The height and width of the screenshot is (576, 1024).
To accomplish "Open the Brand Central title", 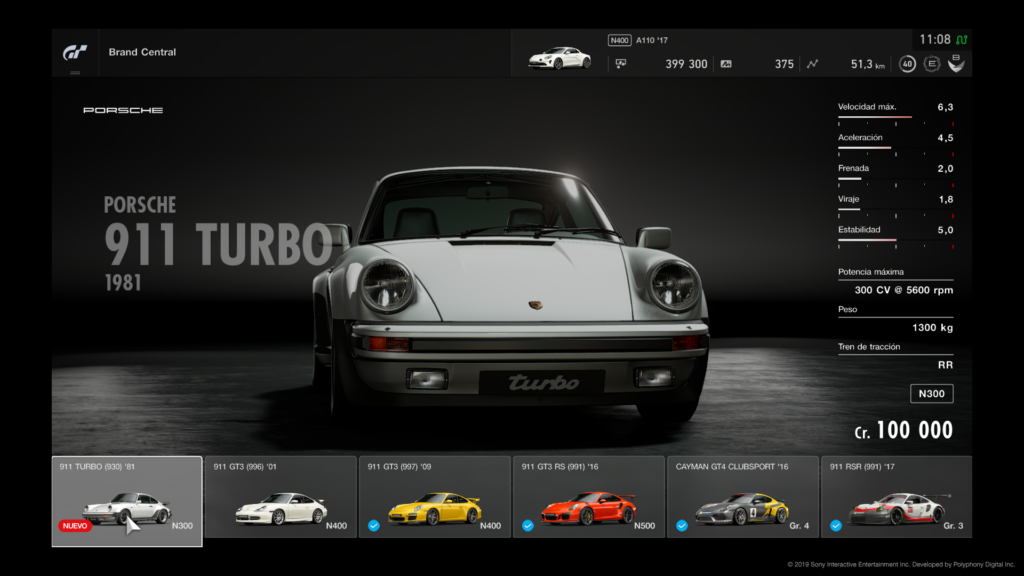I will pos(142,52).
